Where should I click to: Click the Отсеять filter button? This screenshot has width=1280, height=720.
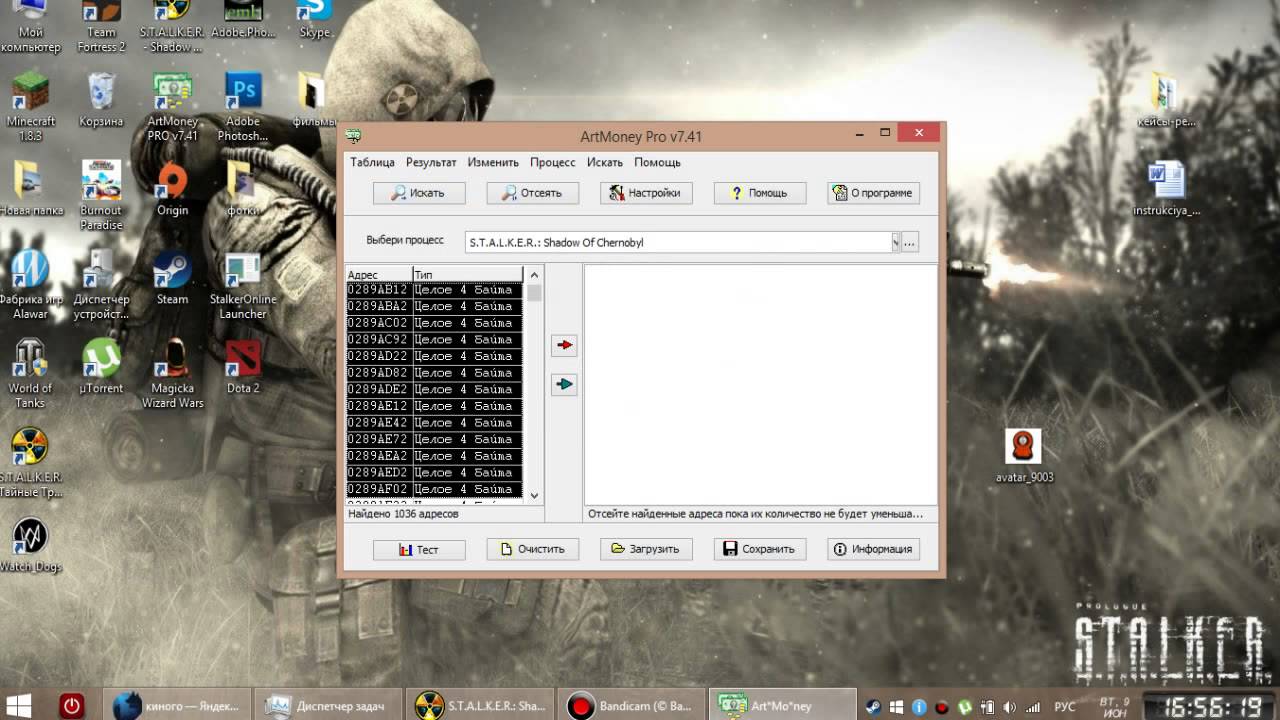[x=533, y=193]
